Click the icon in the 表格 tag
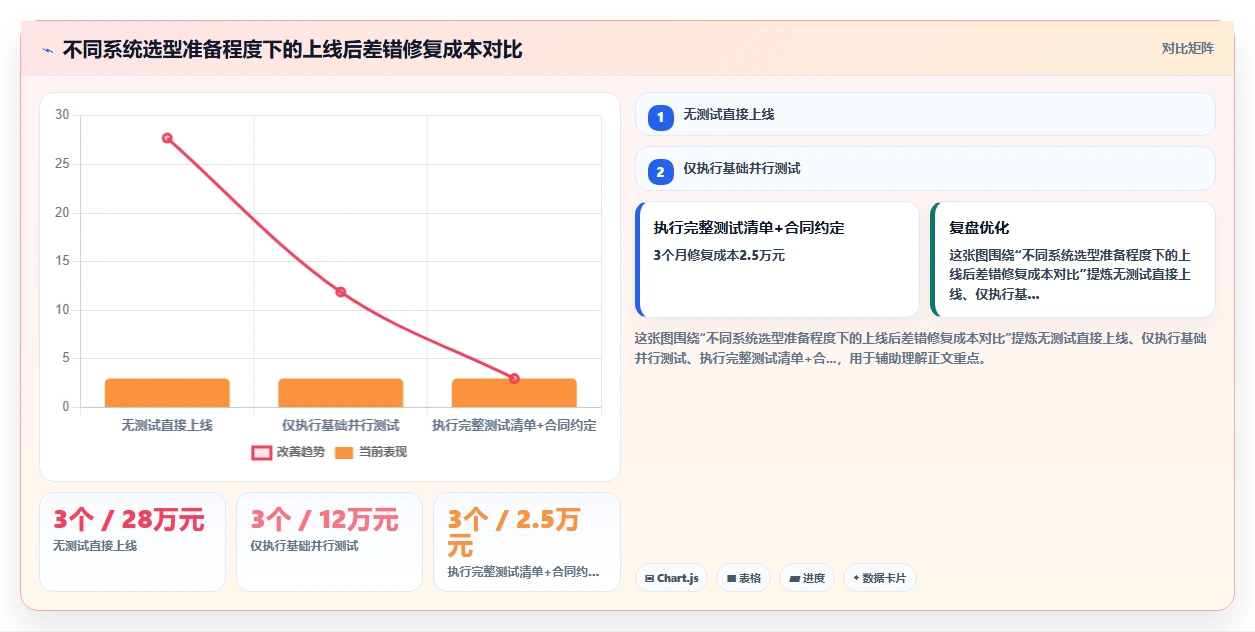The image size is (1255, 632). (x=731, y=578)
